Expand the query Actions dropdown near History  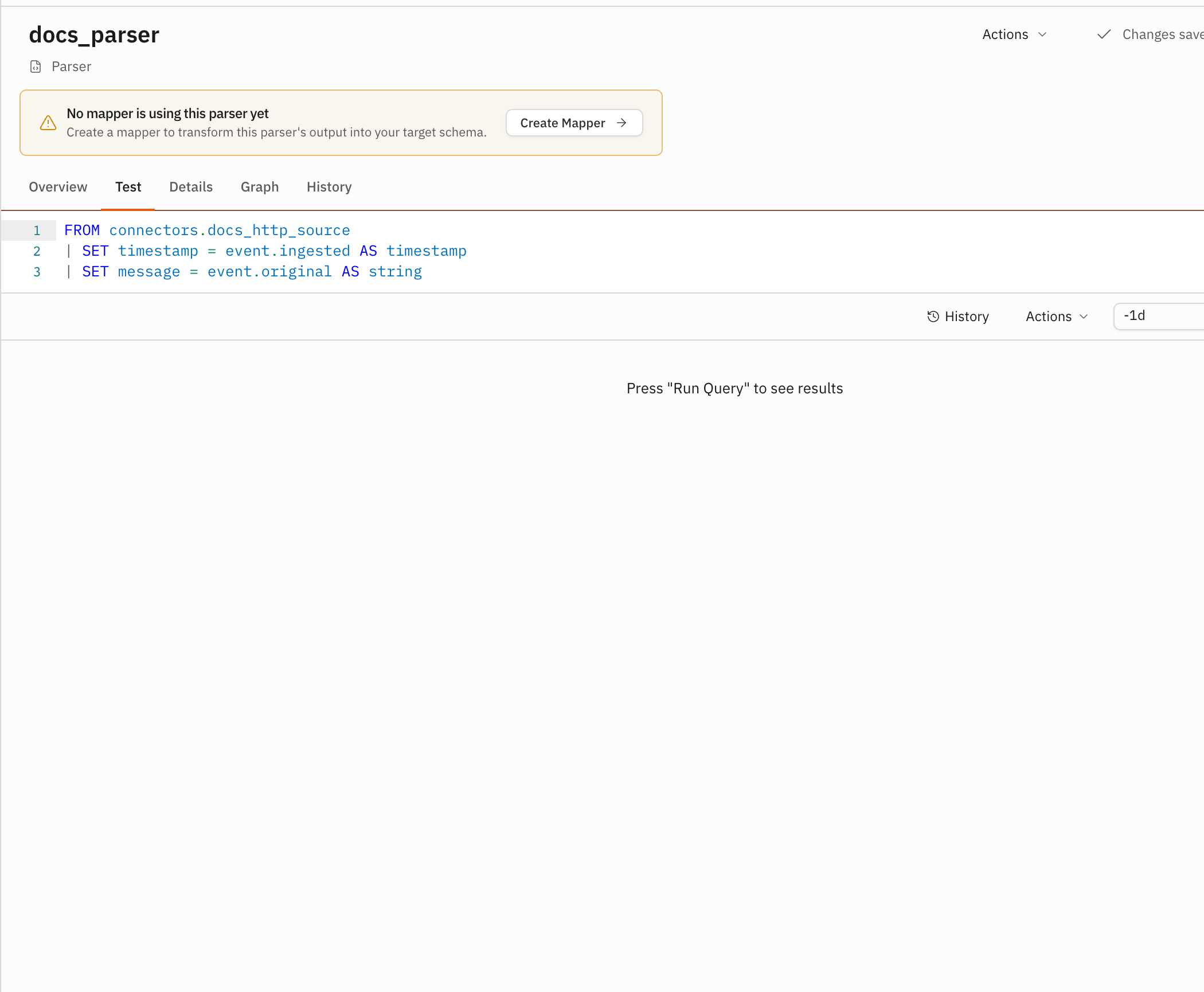click(1057, 317)
